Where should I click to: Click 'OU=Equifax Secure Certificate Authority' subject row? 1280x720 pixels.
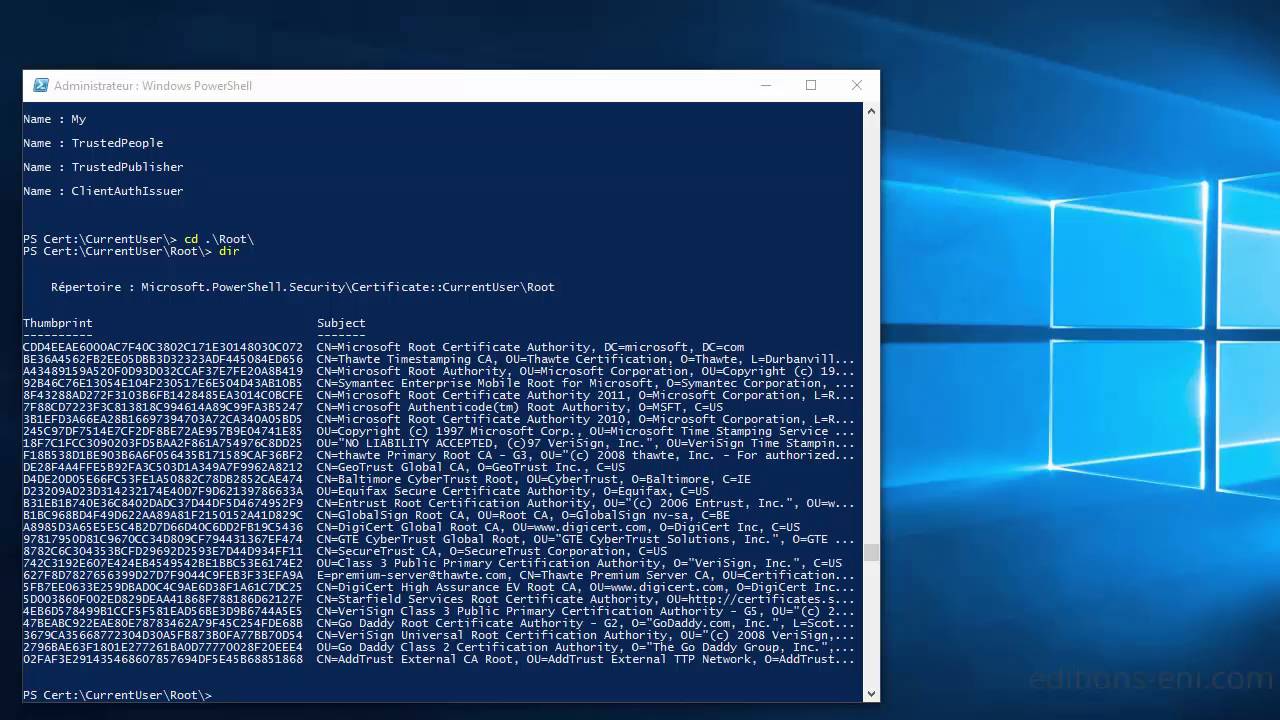coord(513,491)
